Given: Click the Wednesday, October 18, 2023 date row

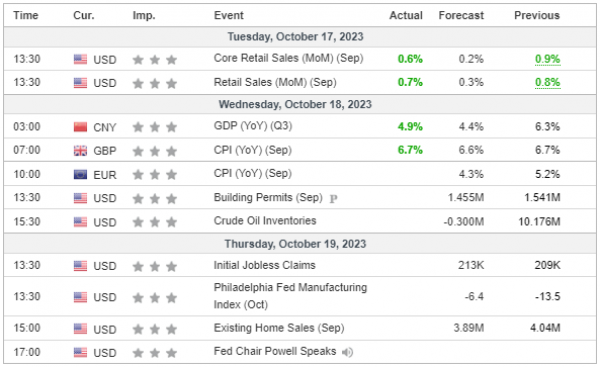Looking at the screenshot, I should 300,104.
